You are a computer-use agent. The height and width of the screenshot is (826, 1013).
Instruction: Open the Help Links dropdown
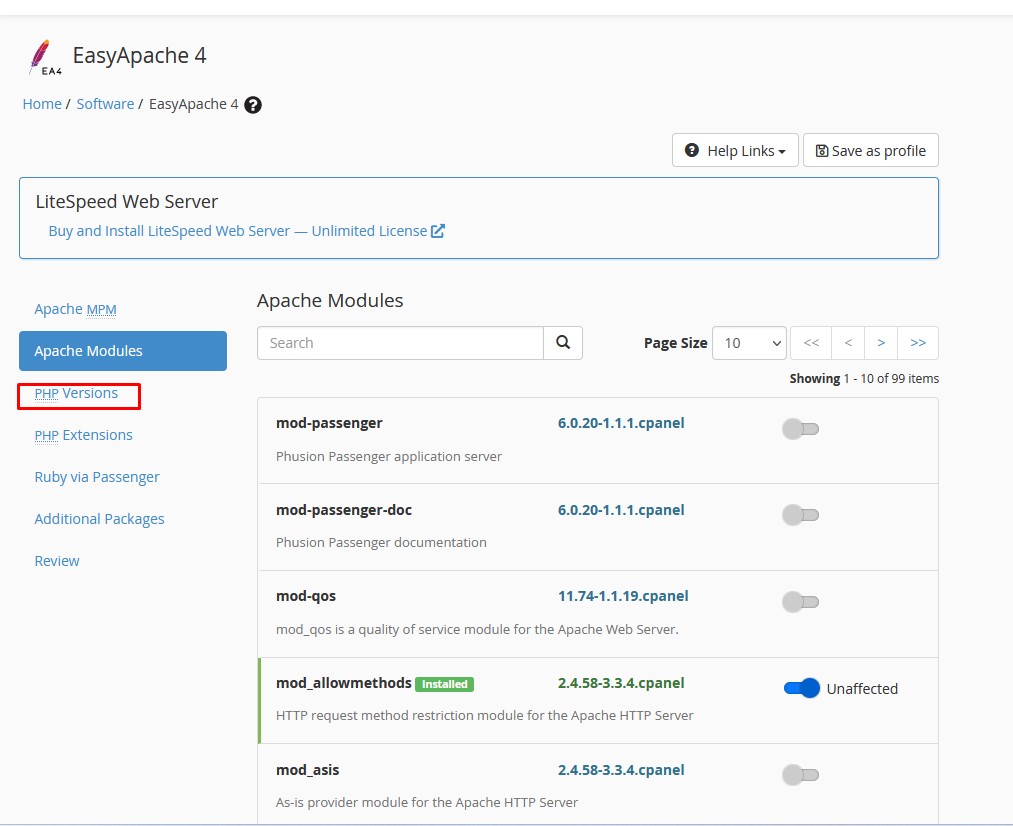[x=735, y=150]
